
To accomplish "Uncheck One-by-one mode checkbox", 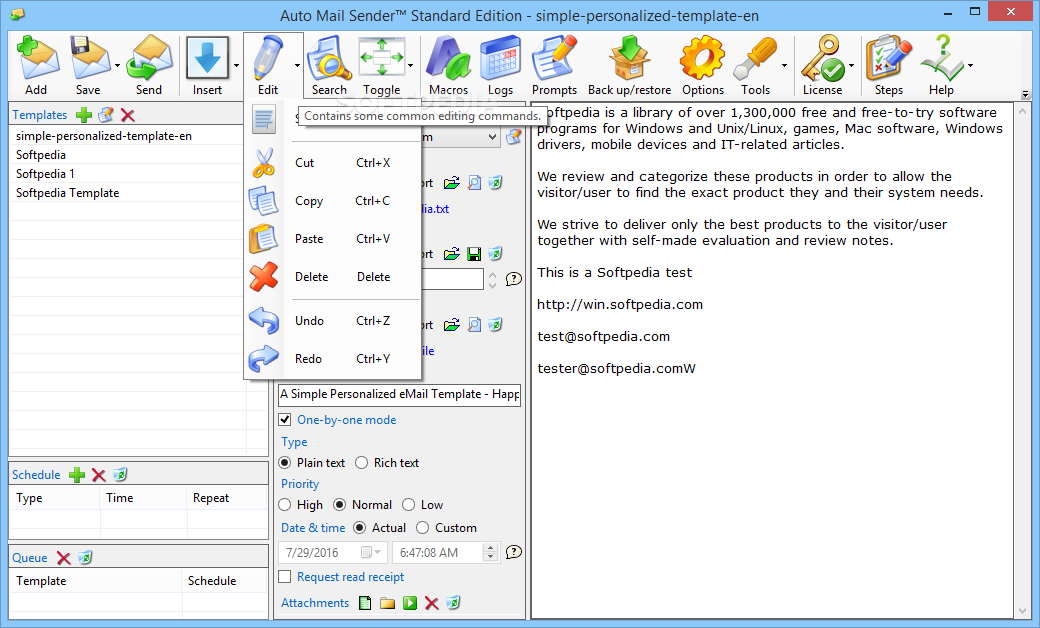I will point(285,420).
